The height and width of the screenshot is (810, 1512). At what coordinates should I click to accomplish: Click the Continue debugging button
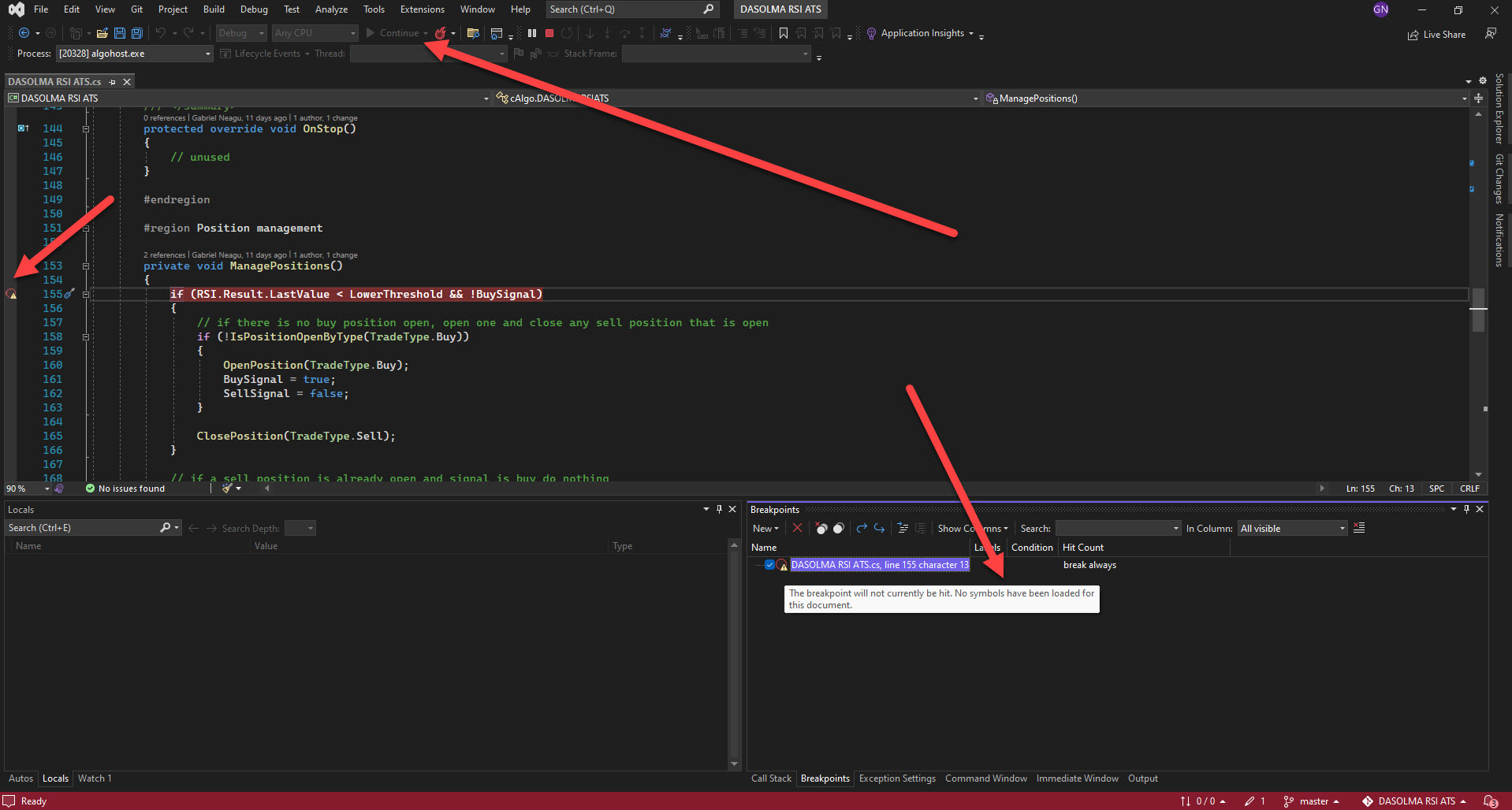tap(393, 33)
